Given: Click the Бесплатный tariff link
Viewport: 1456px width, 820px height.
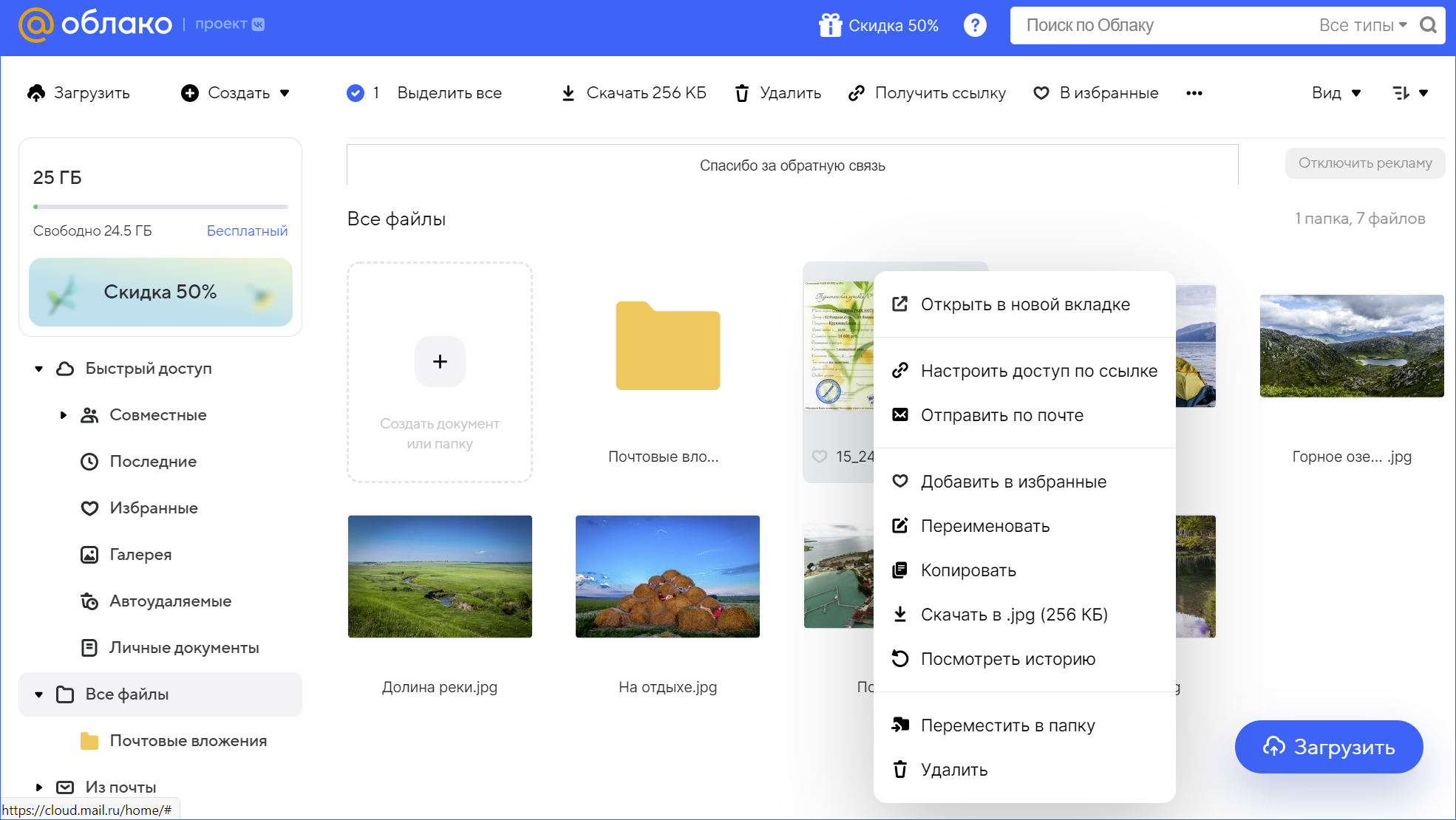Looking at the screenshot, I should (247, 230).
